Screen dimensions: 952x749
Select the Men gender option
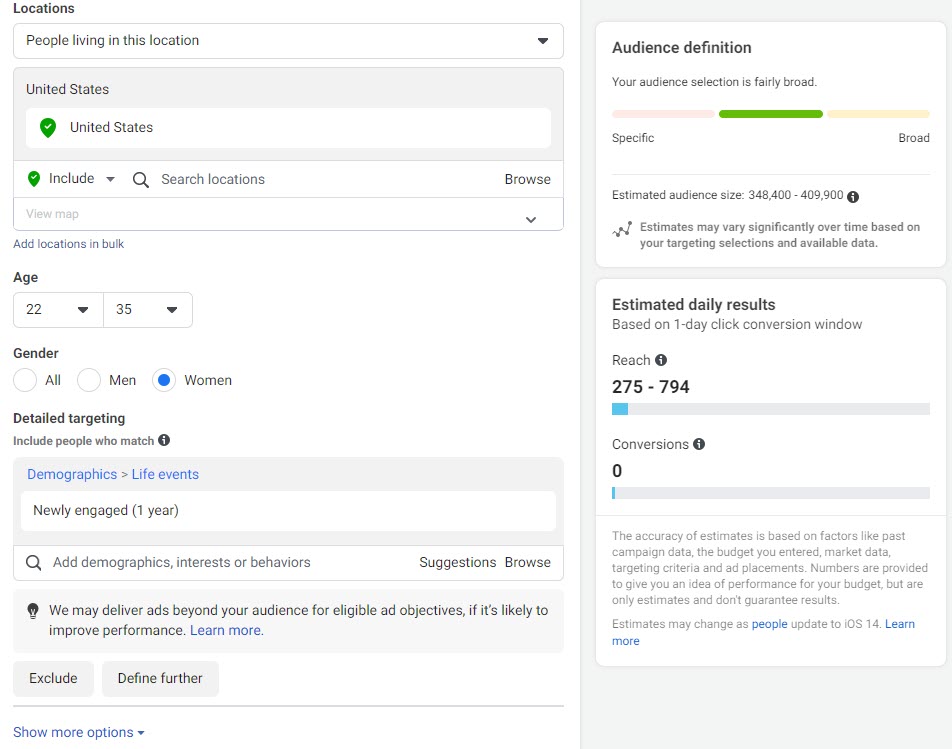coord(89,381)
